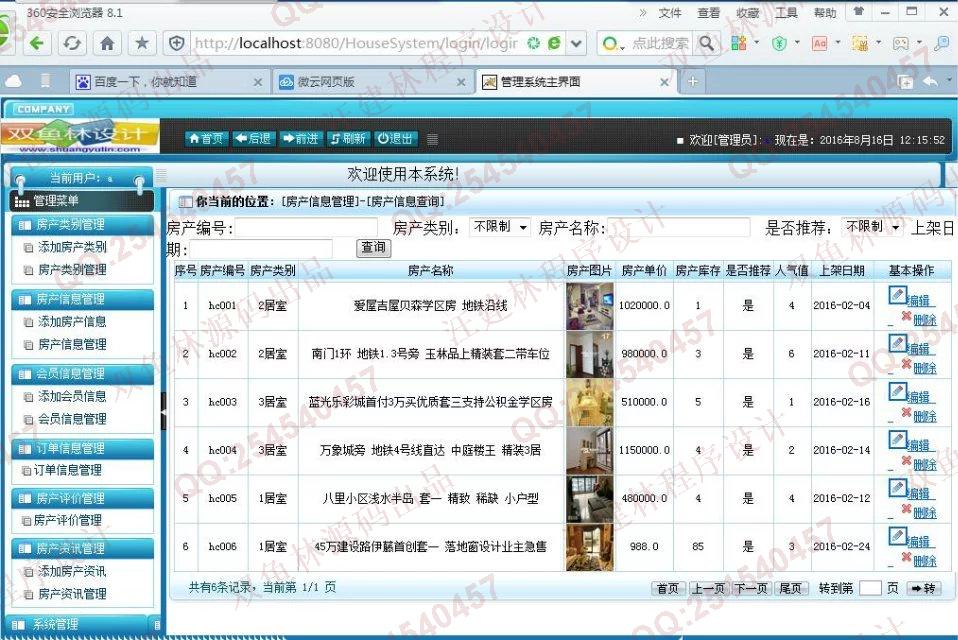Select the 管理系统主界面 tab
This screenshot has width=958, height=640.
pos(574,82)
